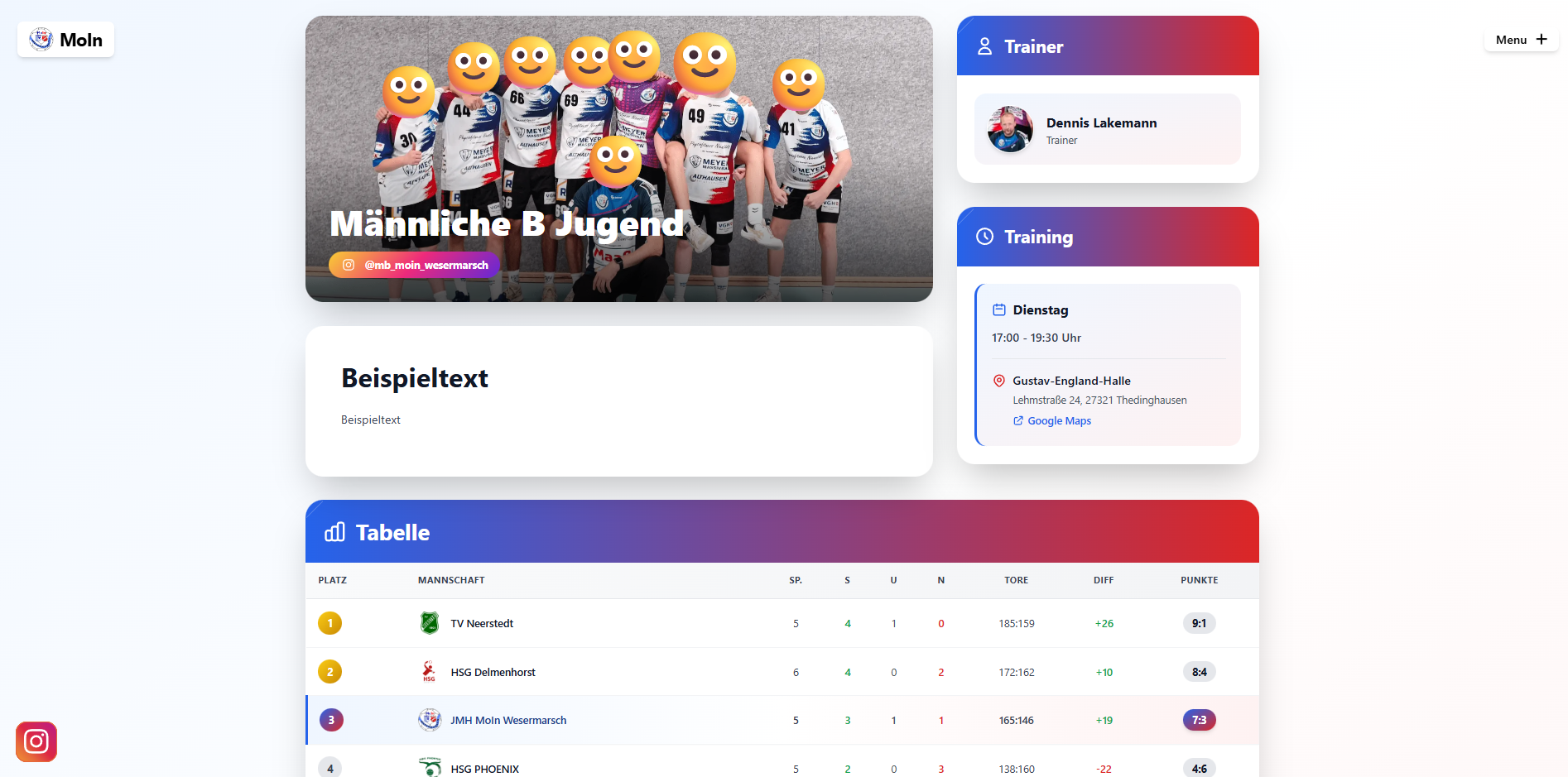Select the JMH MoIn Wesermarsch team row

(782, 720)
